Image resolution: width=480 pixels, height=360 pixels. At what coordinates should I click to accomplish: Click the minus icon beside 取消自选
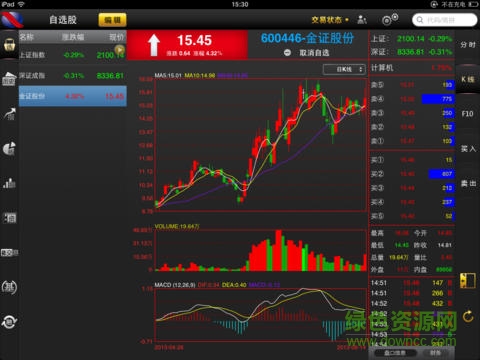(287, 53)
